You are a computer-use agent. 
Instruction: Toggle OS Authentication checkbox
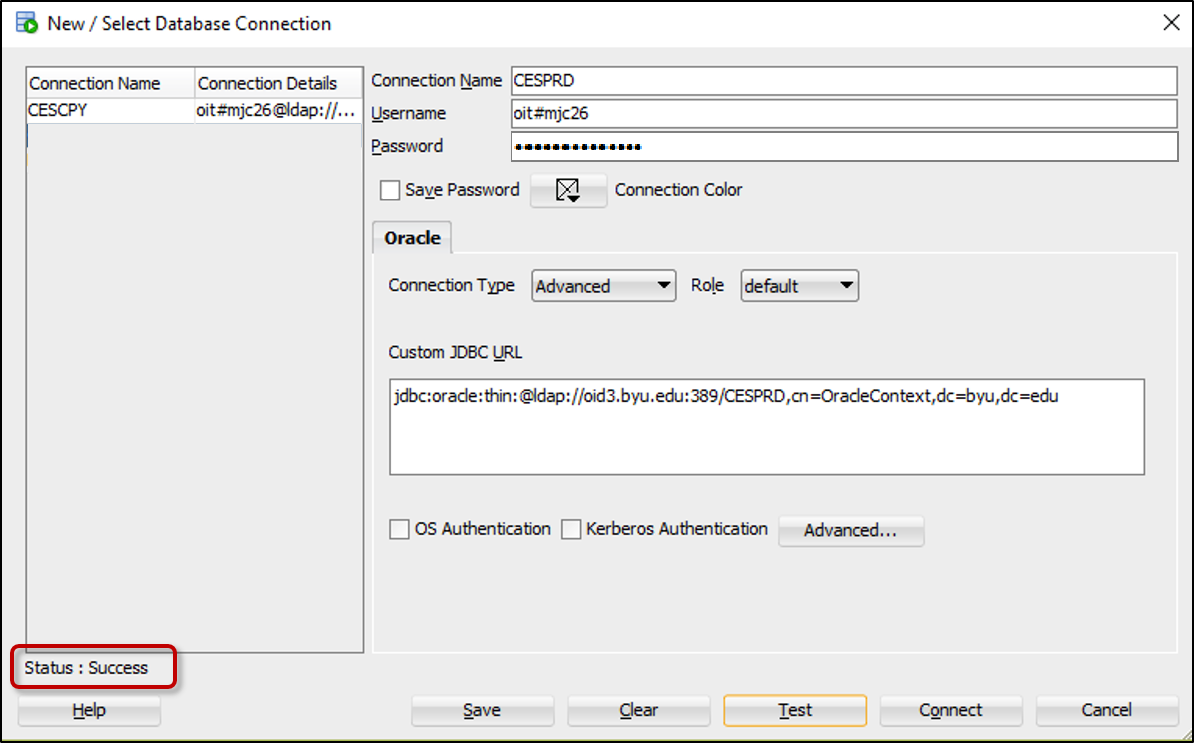(399, 529)
